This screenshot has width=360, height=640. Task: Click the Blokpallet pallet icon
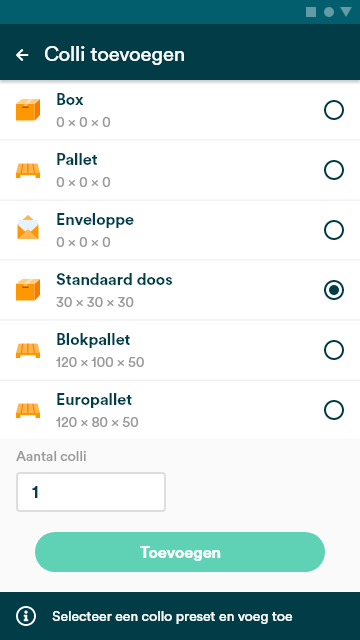[x=28, y=350]
